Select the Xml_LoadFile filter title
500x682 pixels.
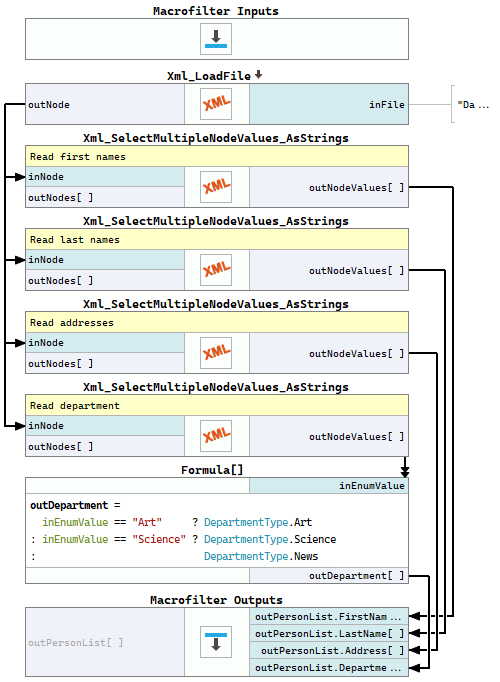[x=209, y=76]
